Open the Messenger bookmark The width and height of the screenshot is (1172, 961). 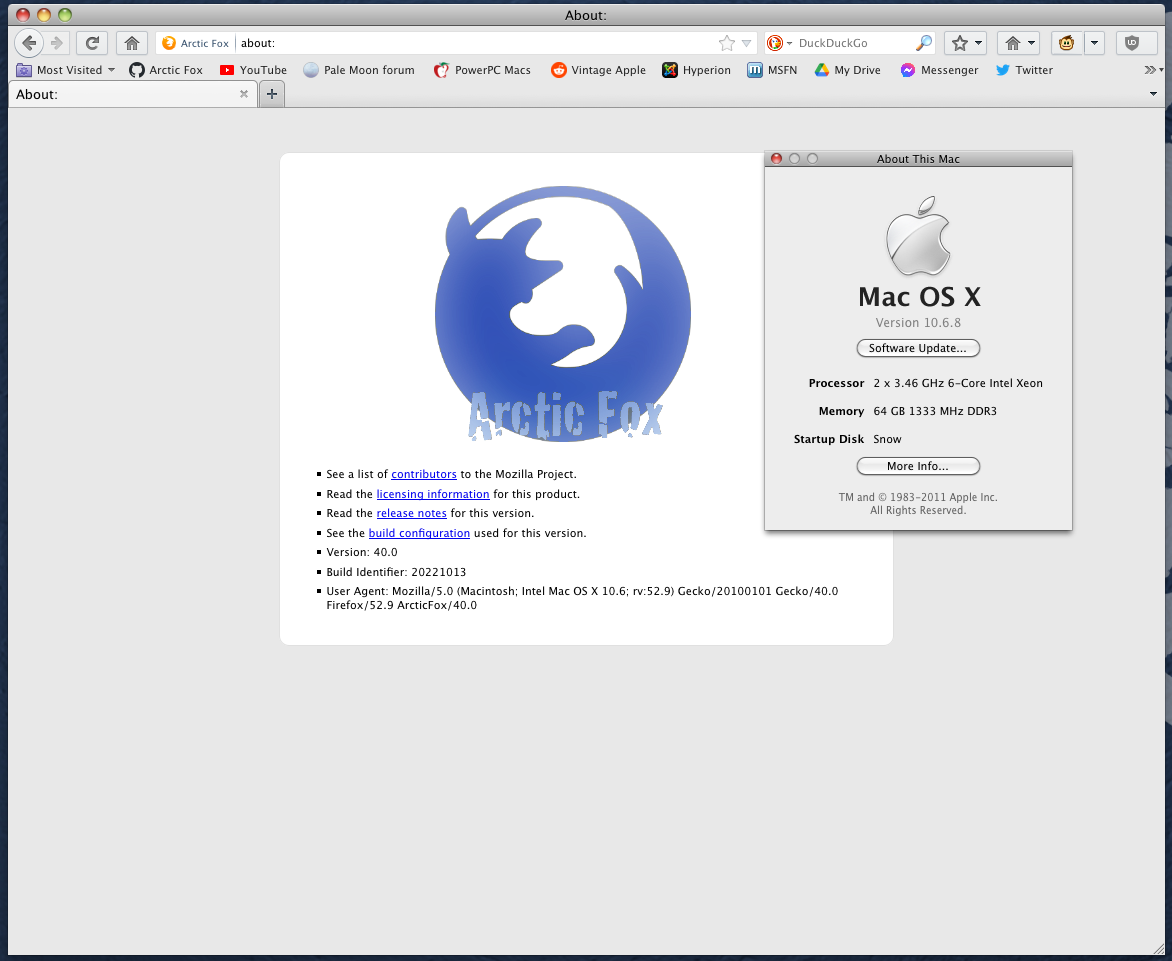click(x=939, y=70)
